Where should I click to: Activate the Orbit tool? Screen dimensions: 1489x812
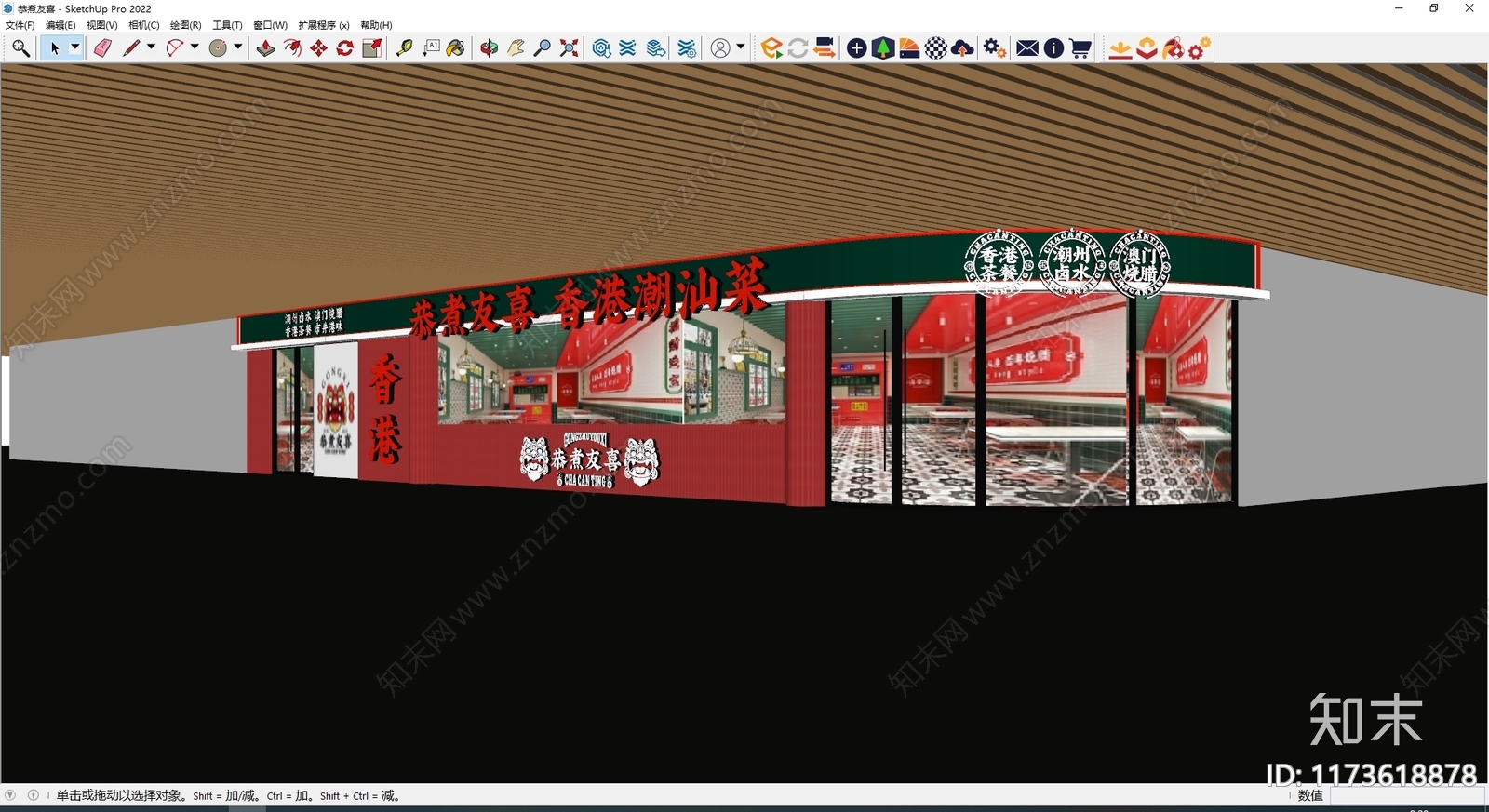(x=490, y=48)
